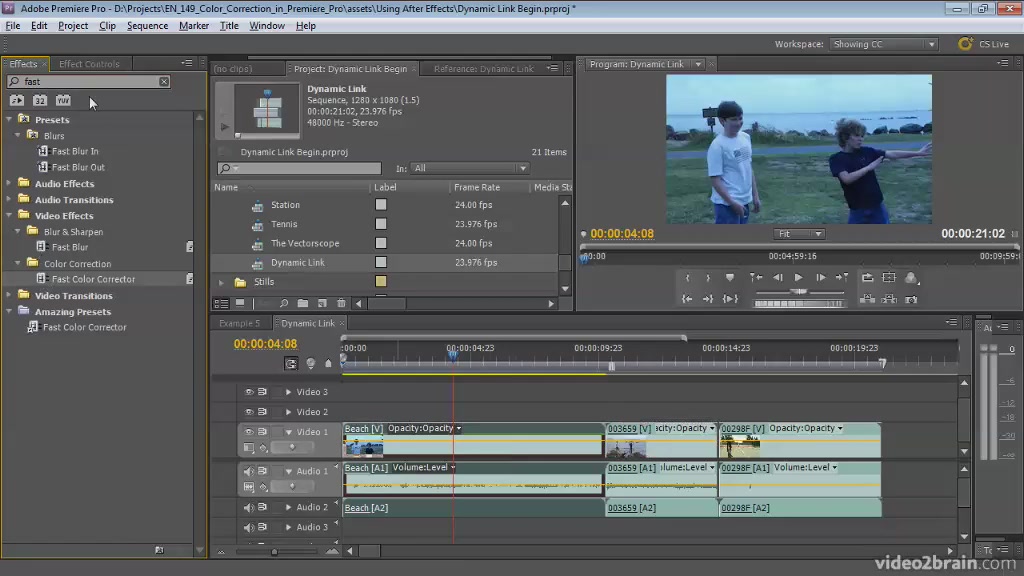Click Export Frame camera icon

912,299
